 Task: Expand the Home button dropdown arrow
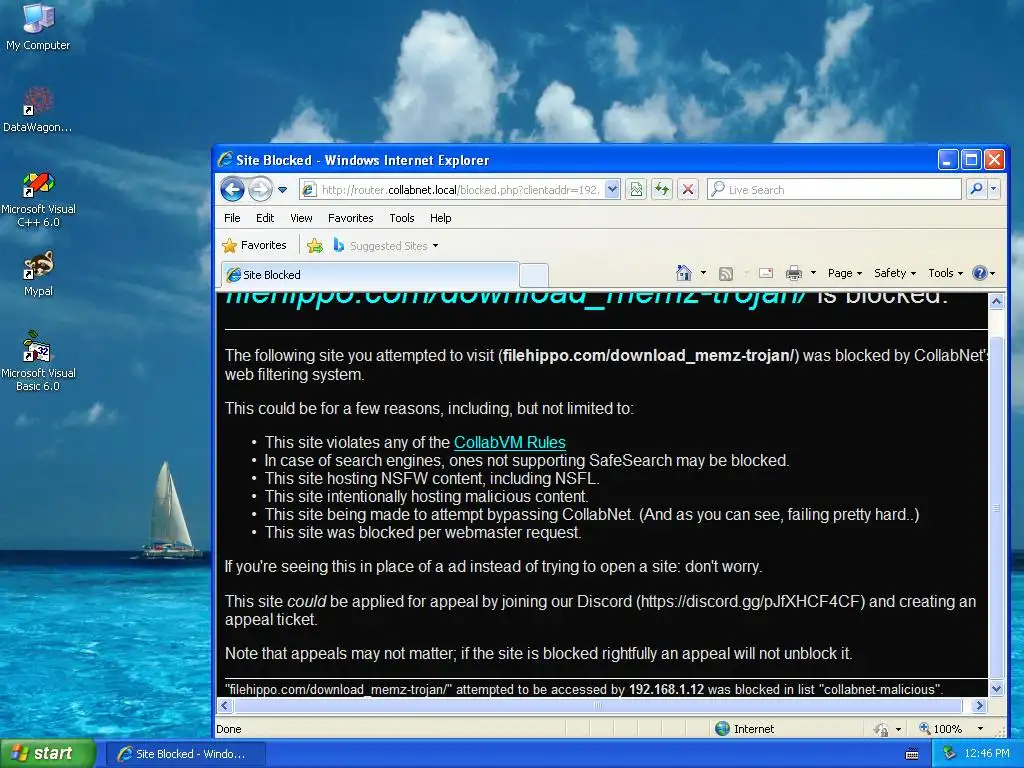[x=703, y=273]
